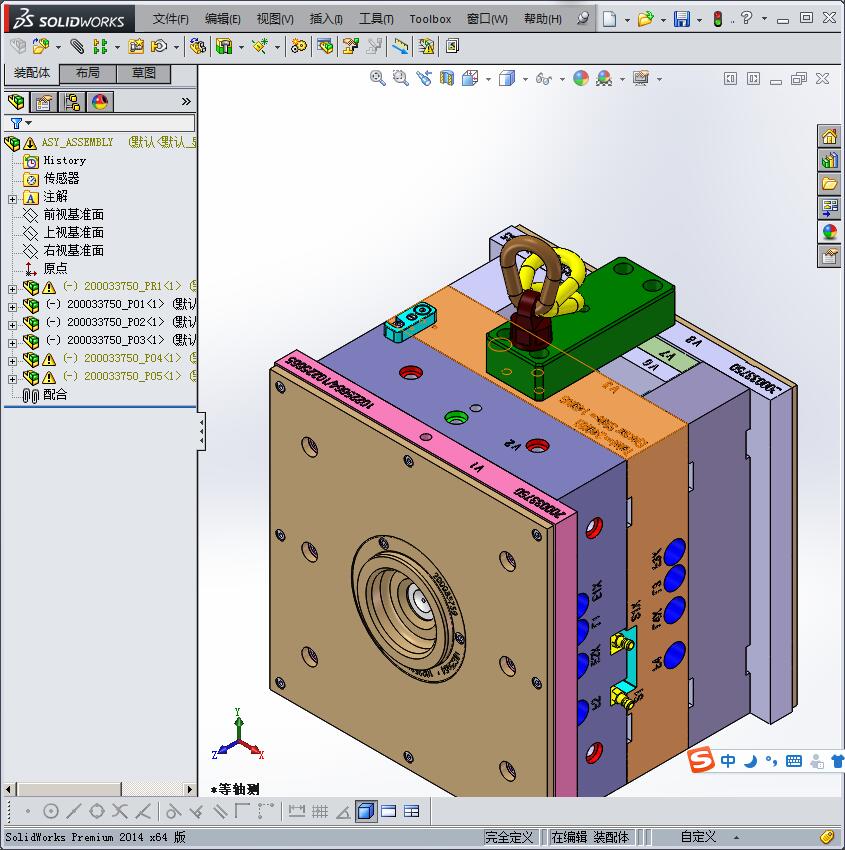845x850 pixels.
Task: Open the Display Style dropdown arrow
Action: click(x=525, y=79)
